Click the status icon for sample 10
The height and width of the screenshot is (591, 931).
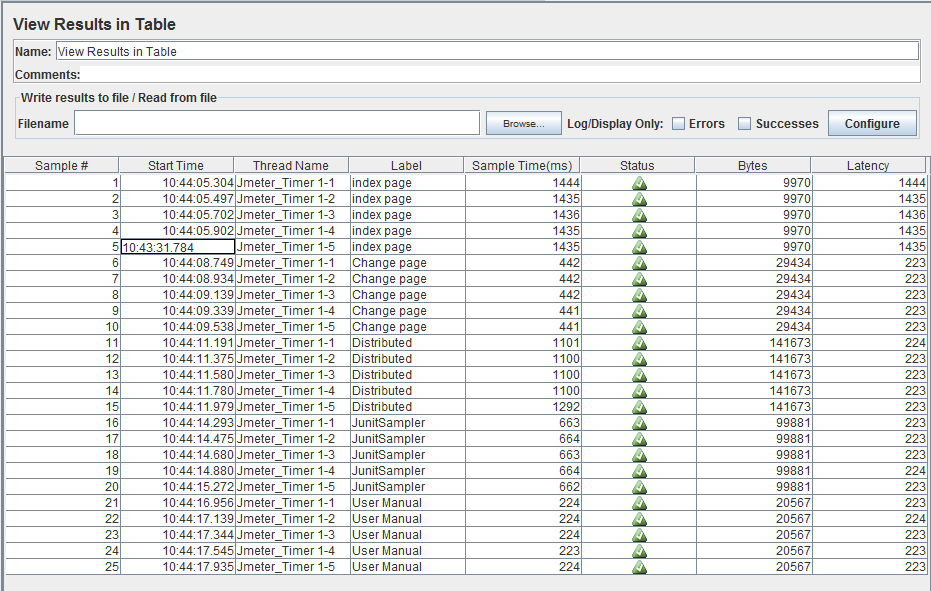(639, 327)
